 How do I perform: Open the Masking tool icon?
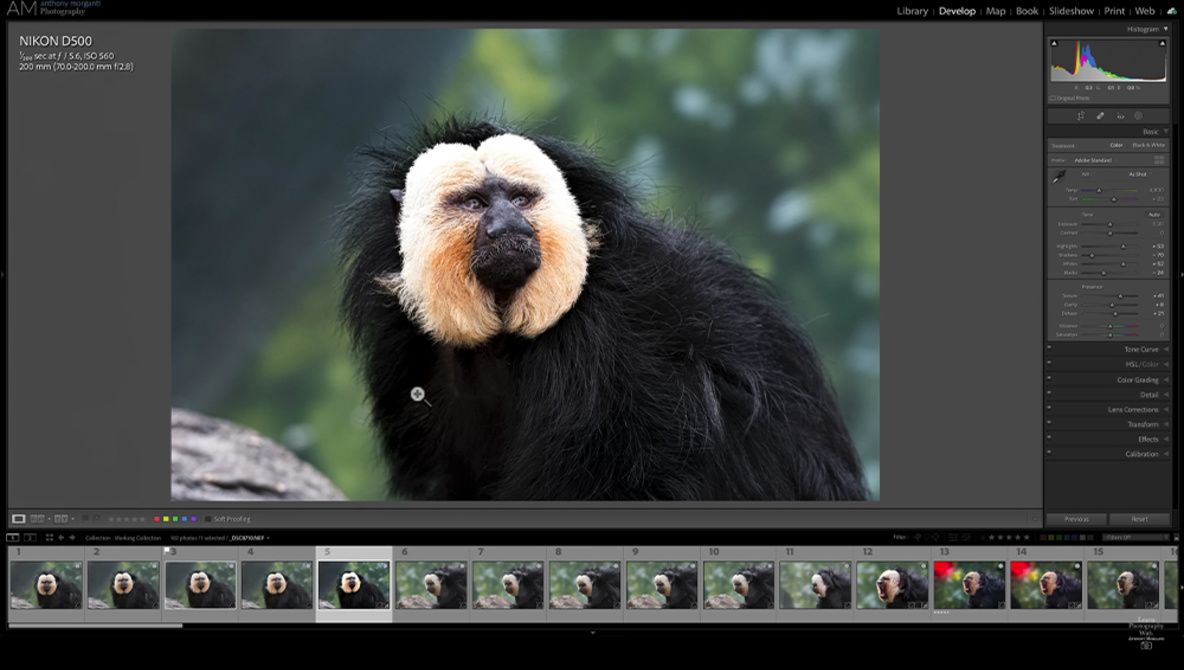point(1139,116)
